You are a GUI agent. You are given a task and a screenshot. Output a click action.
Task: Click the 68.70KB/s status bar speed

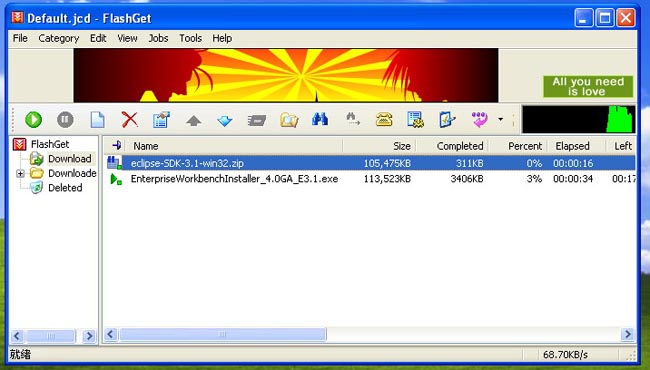pyautogui.click(x=565, y=355)
